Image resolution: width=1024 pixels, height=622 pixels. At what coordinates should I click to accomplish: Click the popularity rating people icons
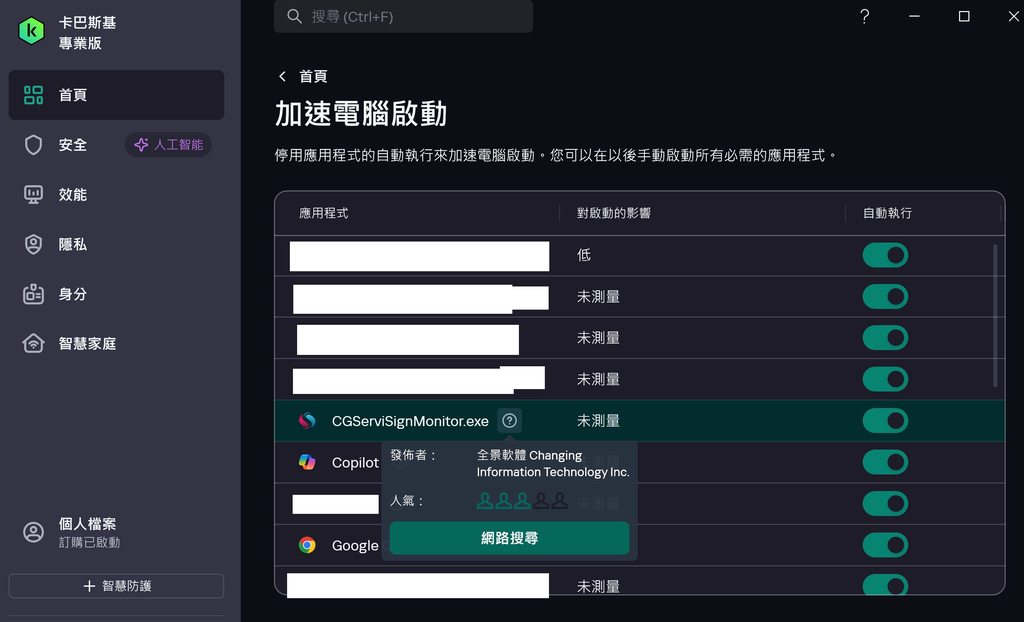522,501
